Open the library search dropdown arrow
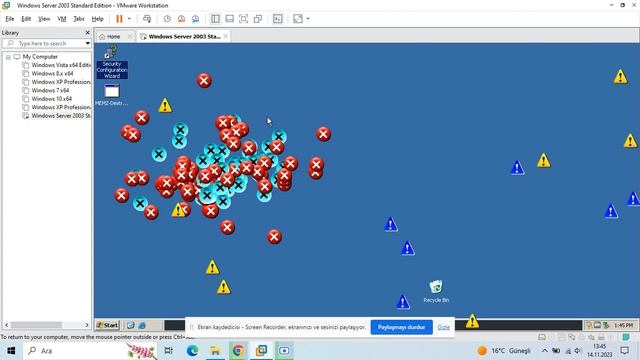The image size is (640, 360). [88, 43]
